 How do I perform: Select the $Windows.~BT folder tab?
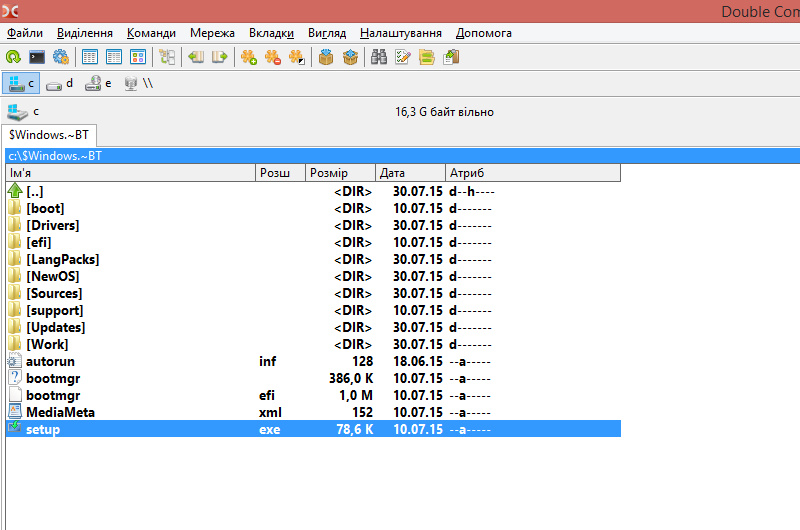[x=49, y=135]
